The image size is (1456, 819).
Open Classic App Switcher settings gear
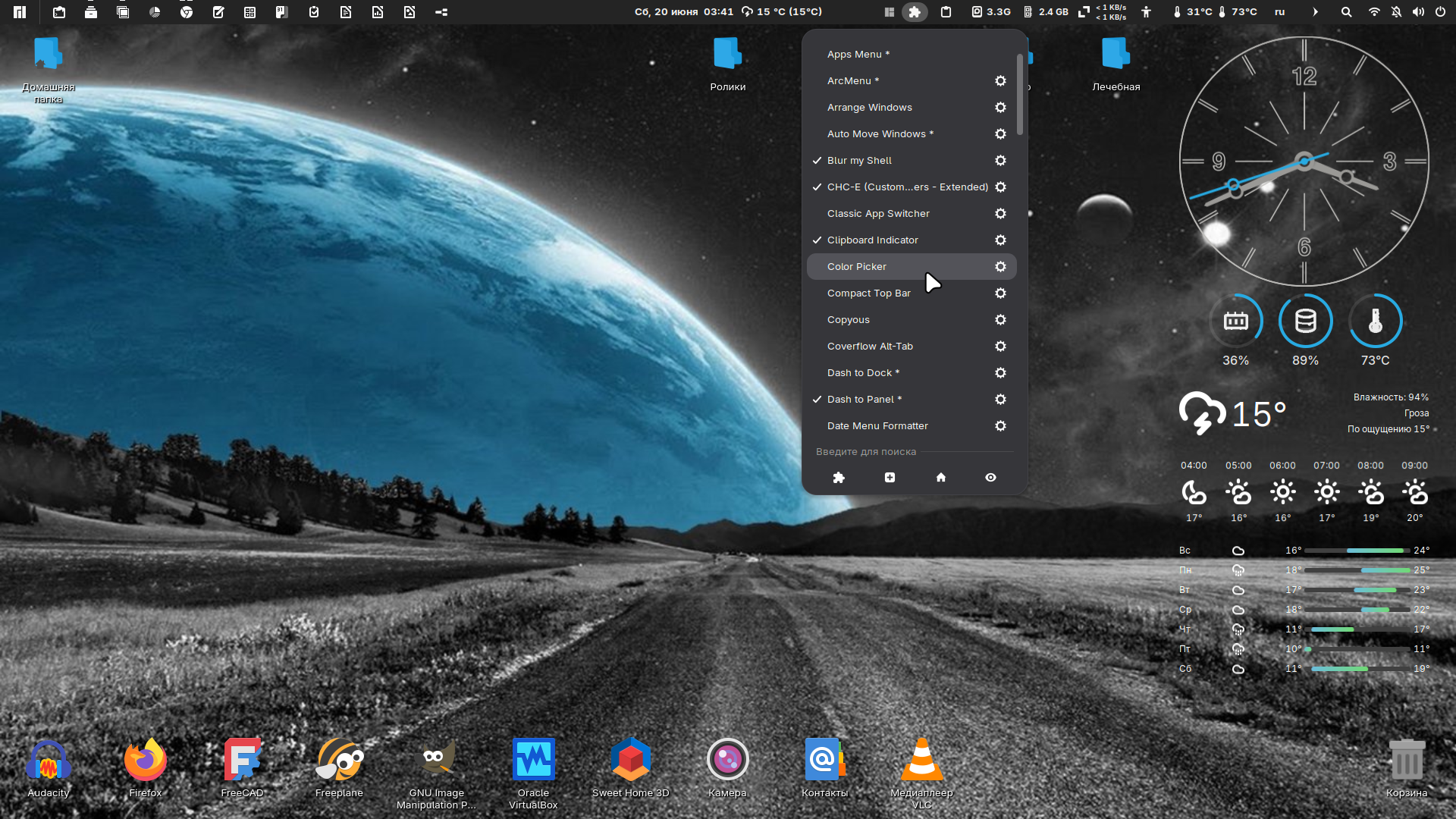[1000, 214]
